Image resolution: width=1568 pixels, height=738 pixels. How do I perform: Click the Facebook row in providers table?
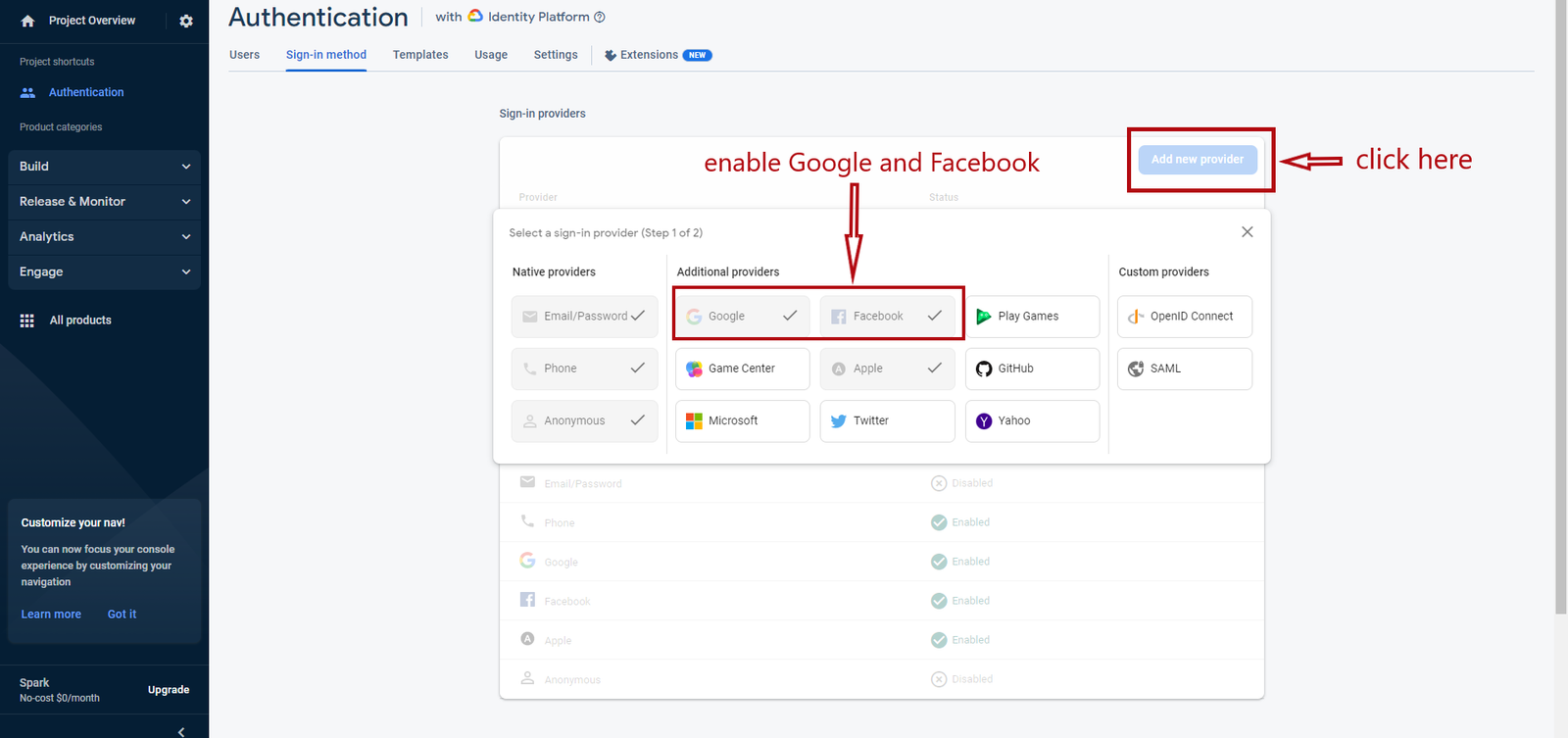tap(882, 601)
